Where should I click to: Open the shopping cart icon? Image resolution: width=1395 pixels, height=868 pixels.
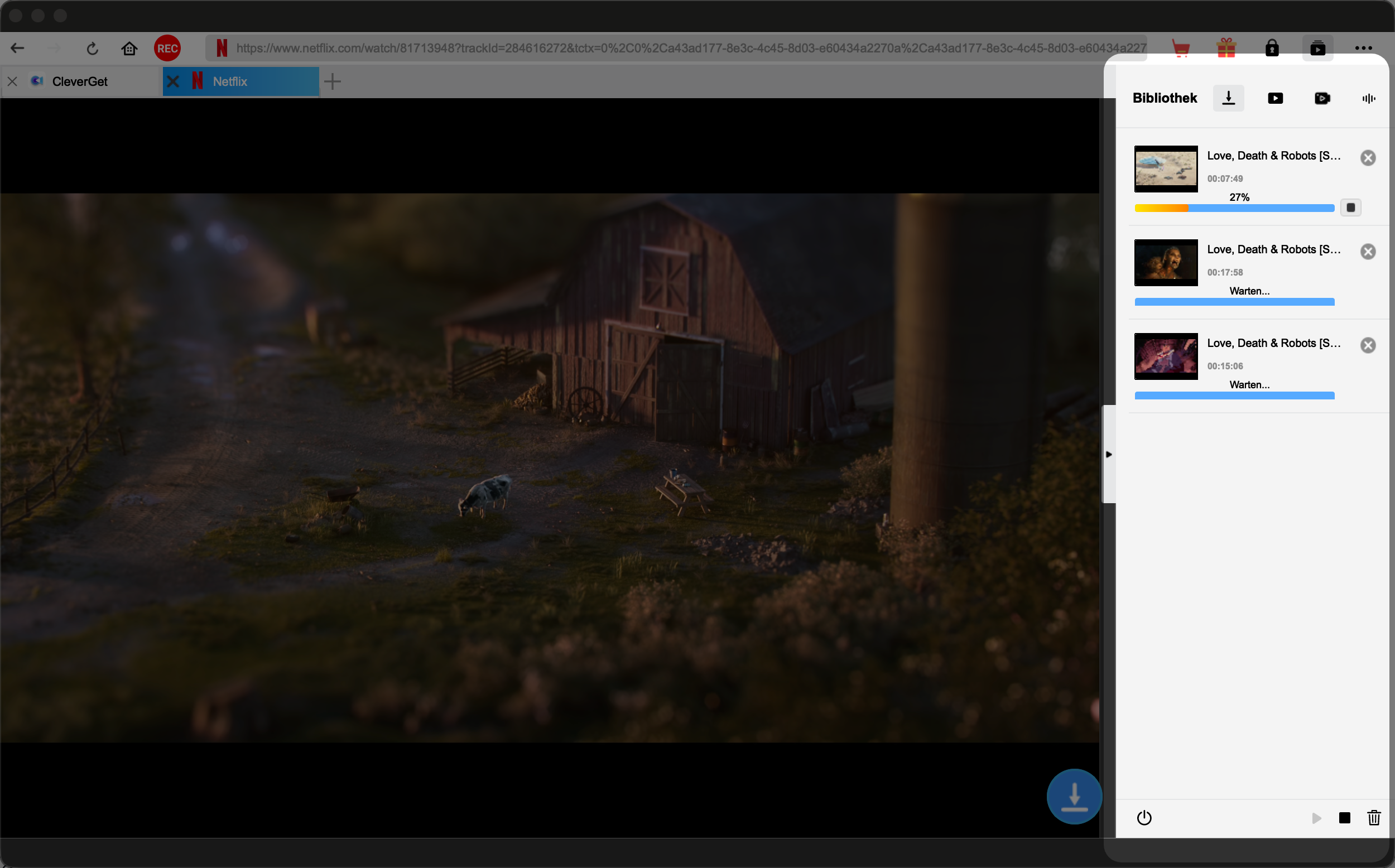click(1180, 48)
